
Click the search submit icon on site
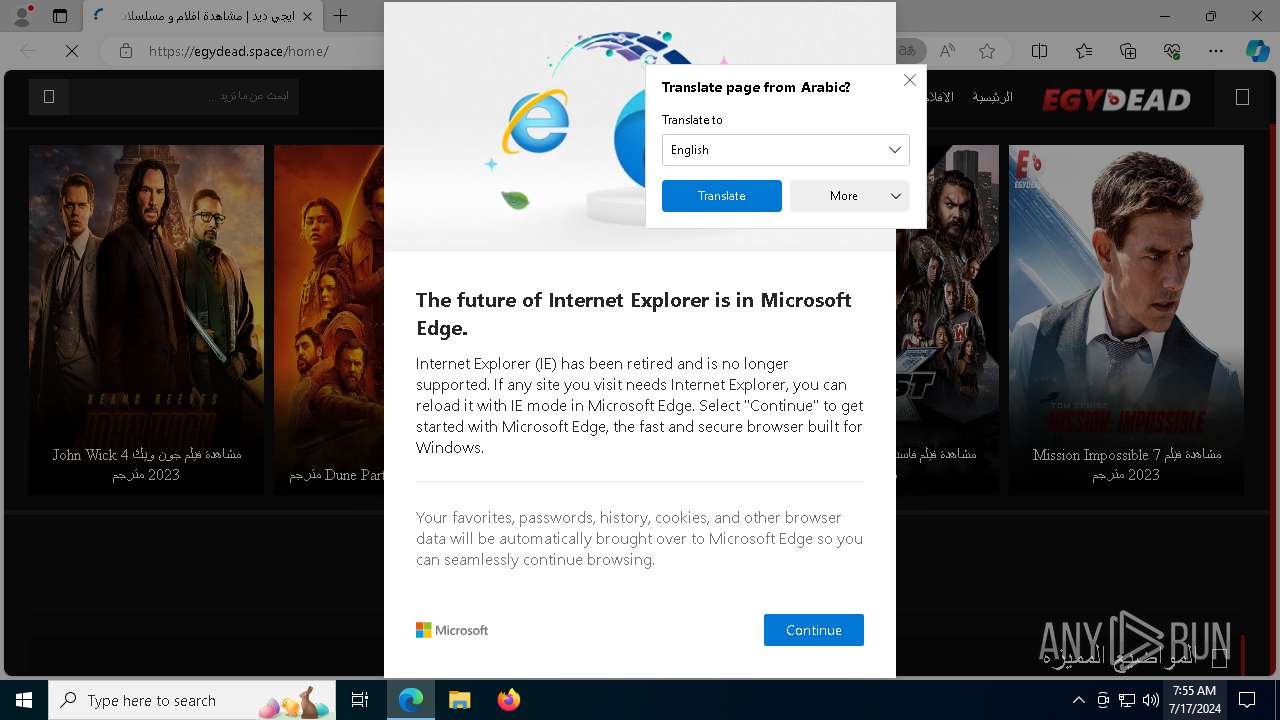pos(49,97)
